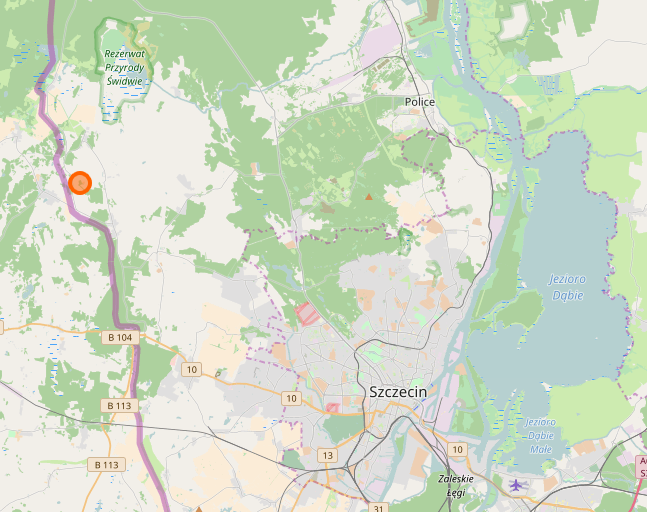Viewport: 647px width, 512px height.
Task: Click brown triangle marker at bottom edge
Action: click(x=199, y=510)
